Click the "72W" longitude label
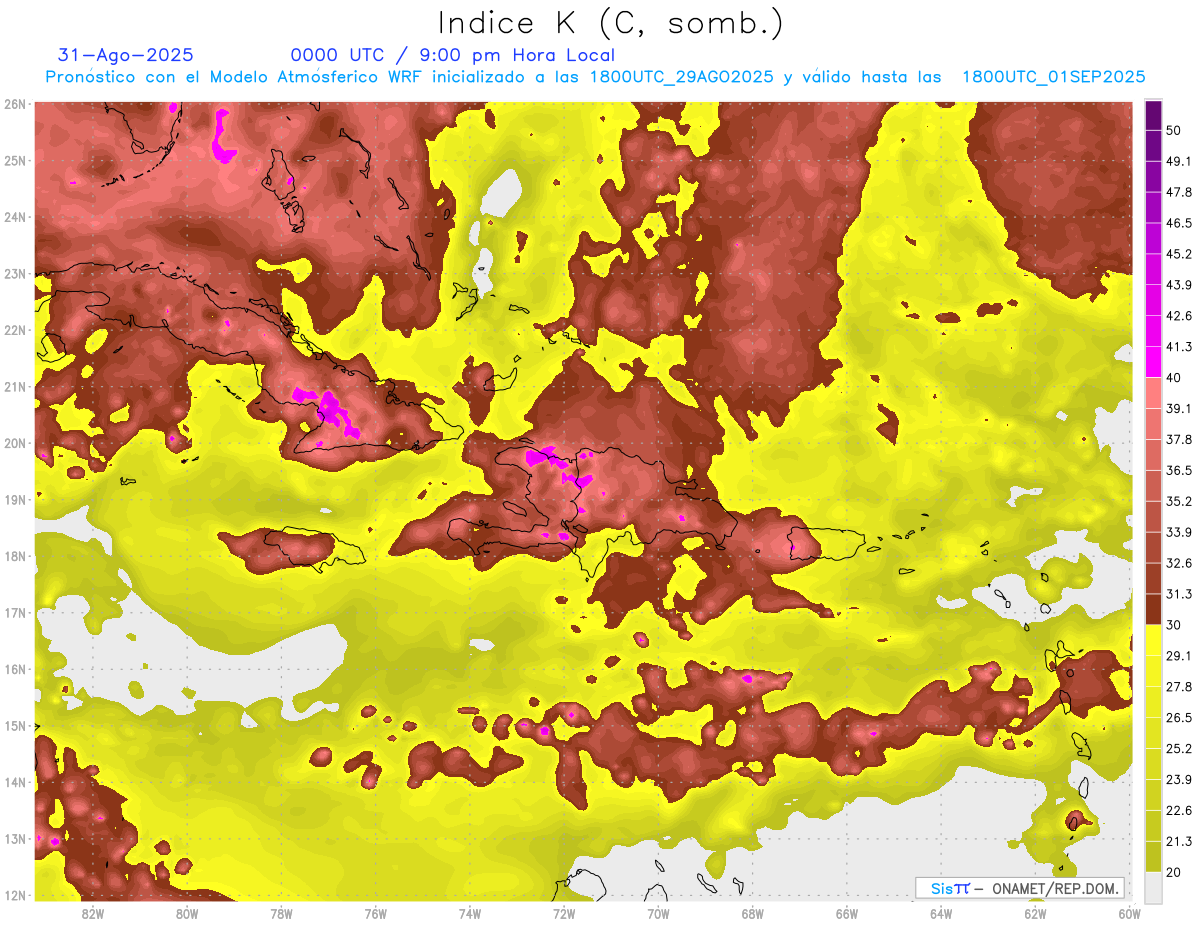The height and width of the screenshot is (927, 1200). [564, 914]
